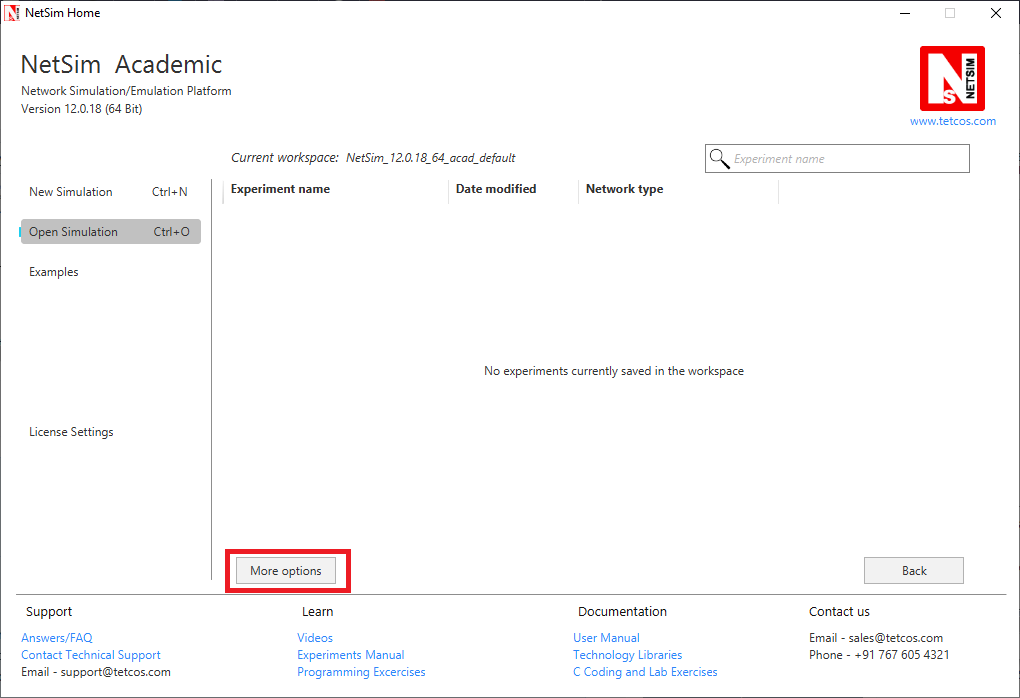Click the Back button
Image resolution: width=1020 pixels, height=698 pixels.
pyautogui.click(x=913, y=570)
